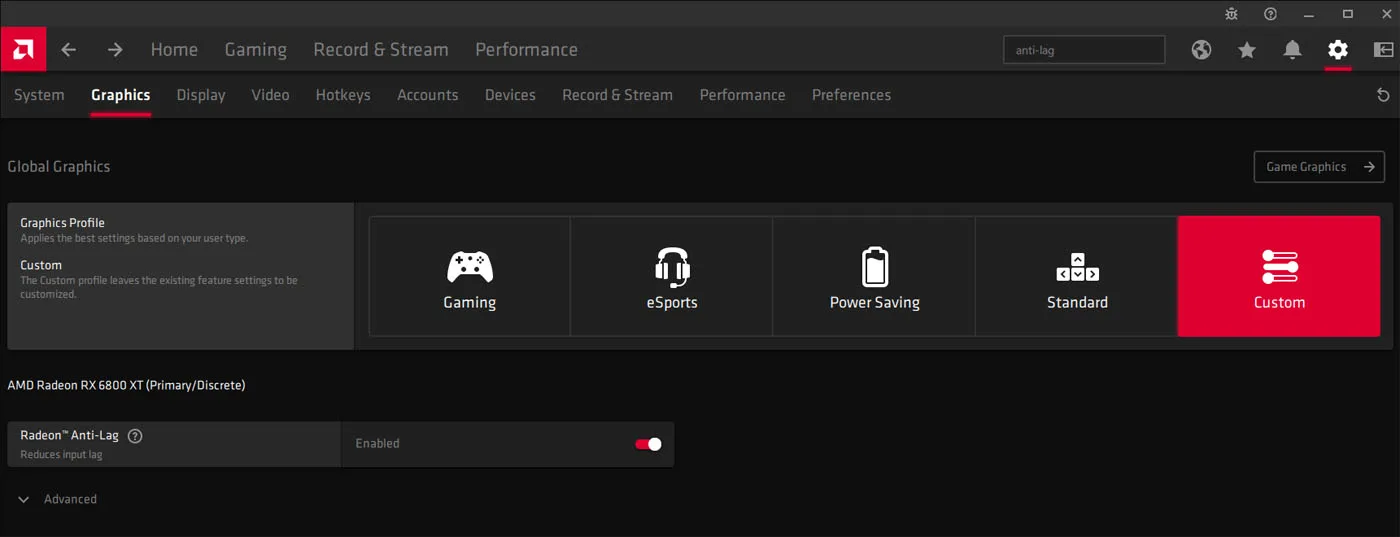The height and width of the screenshot is (537, 1400).
Task: Click the anti-lag search field
Action: click(x=1084, y=50)
